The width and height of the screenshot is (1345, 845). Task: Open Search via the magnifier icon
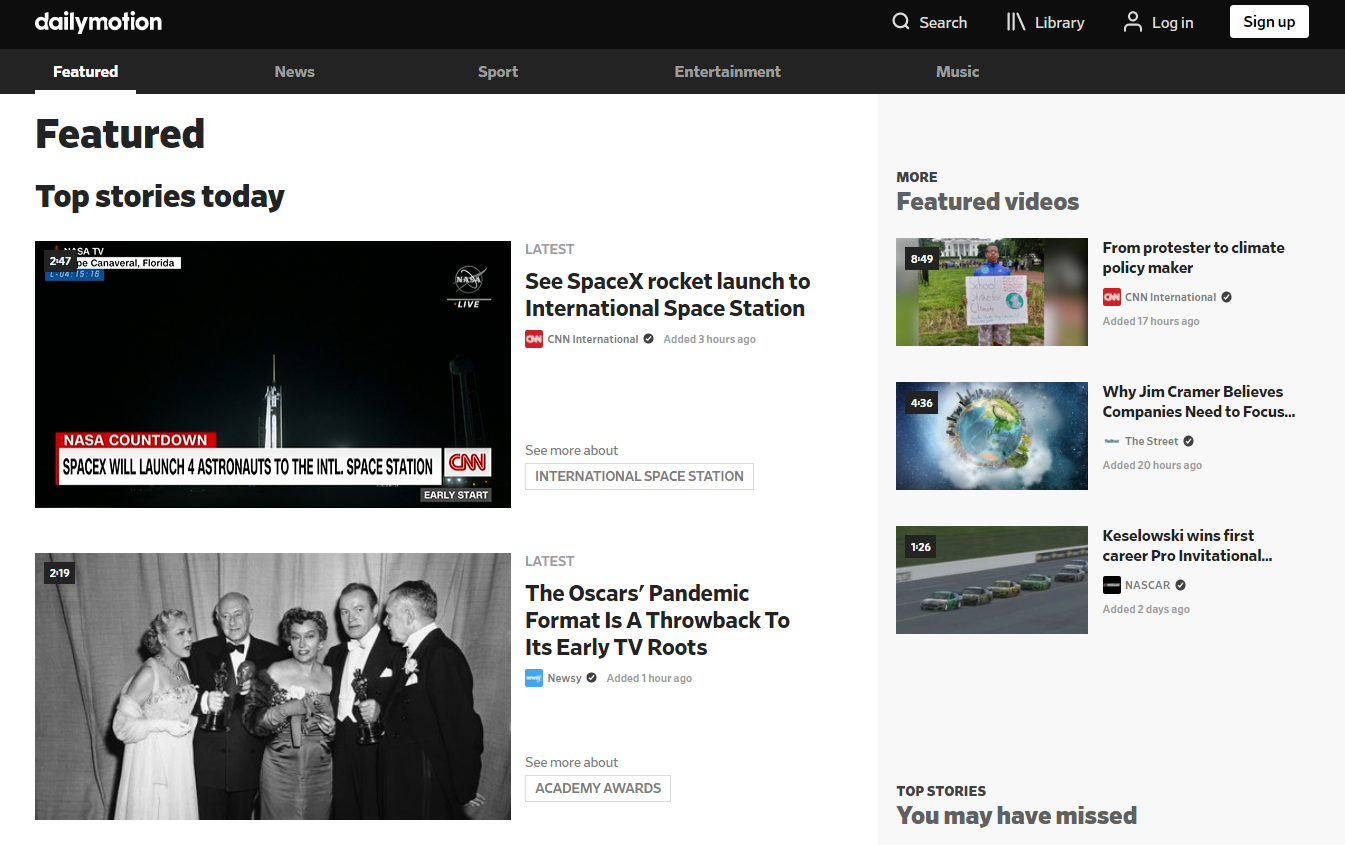(x=901, y=22)
